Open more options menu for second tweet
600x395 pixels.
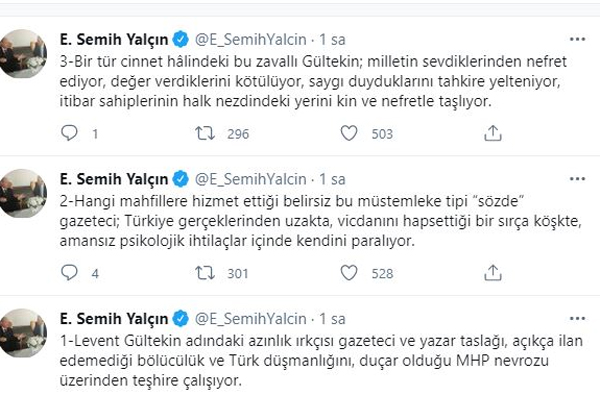coord(577,179)
